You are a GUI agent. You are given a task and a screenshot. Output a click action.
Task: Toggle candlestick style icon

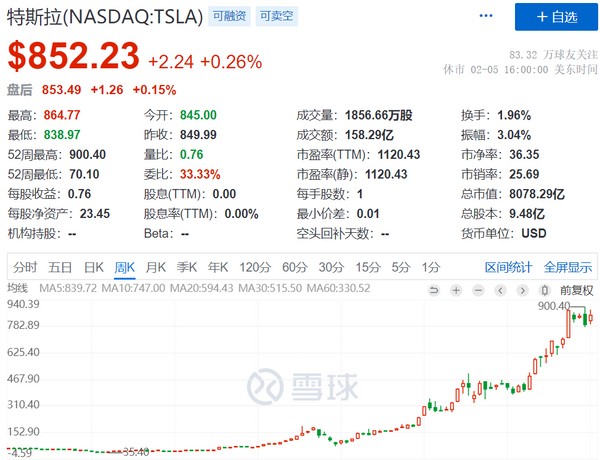(x=545, y=290)
